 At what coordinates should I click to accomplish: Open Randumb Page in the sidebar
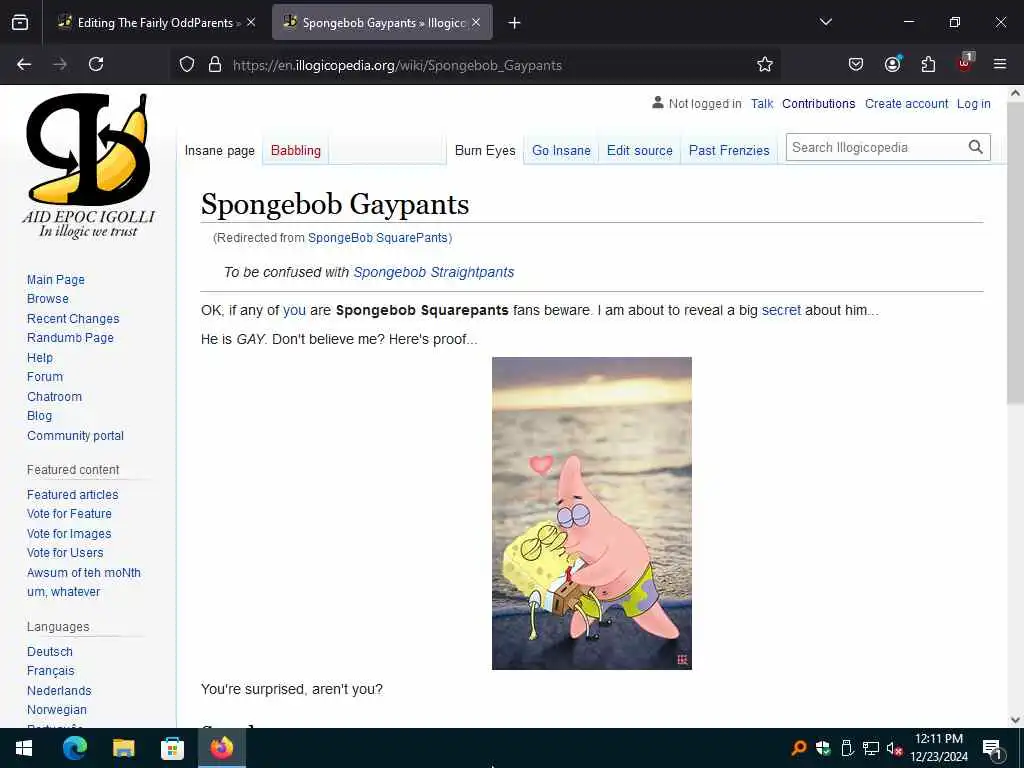pyautogui.click(x=70, y=338)
